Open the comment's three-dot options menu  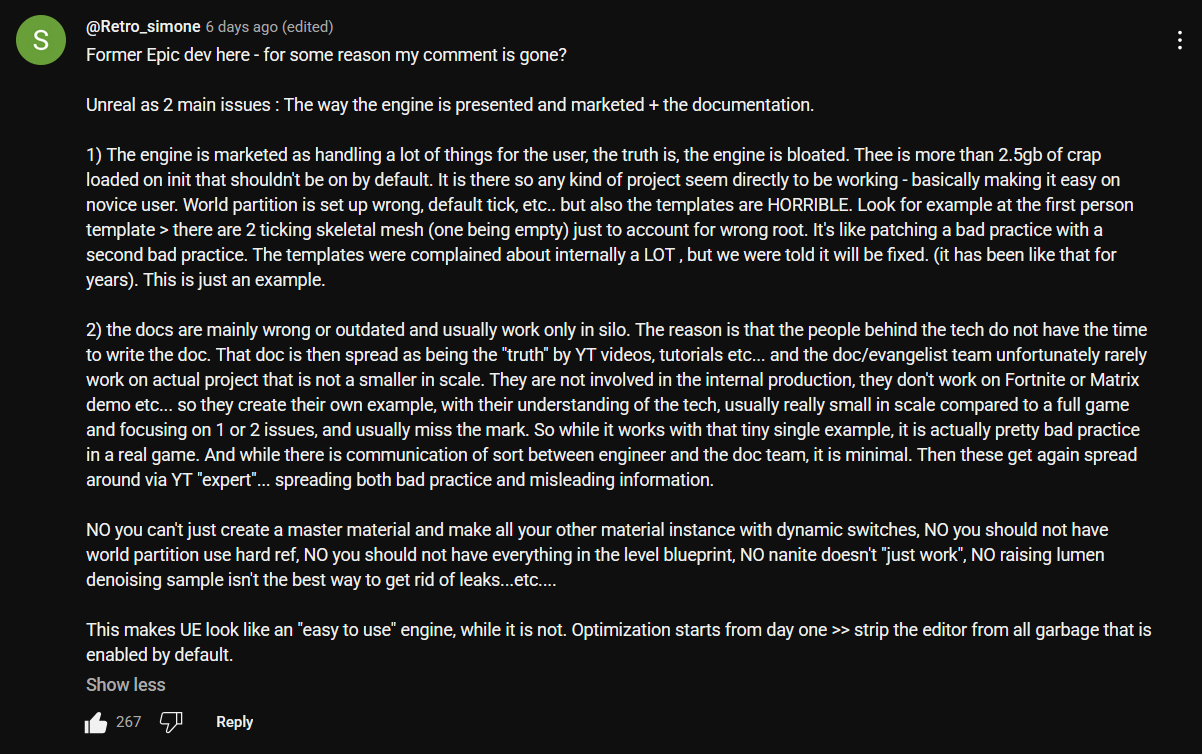click(1181, 40)
